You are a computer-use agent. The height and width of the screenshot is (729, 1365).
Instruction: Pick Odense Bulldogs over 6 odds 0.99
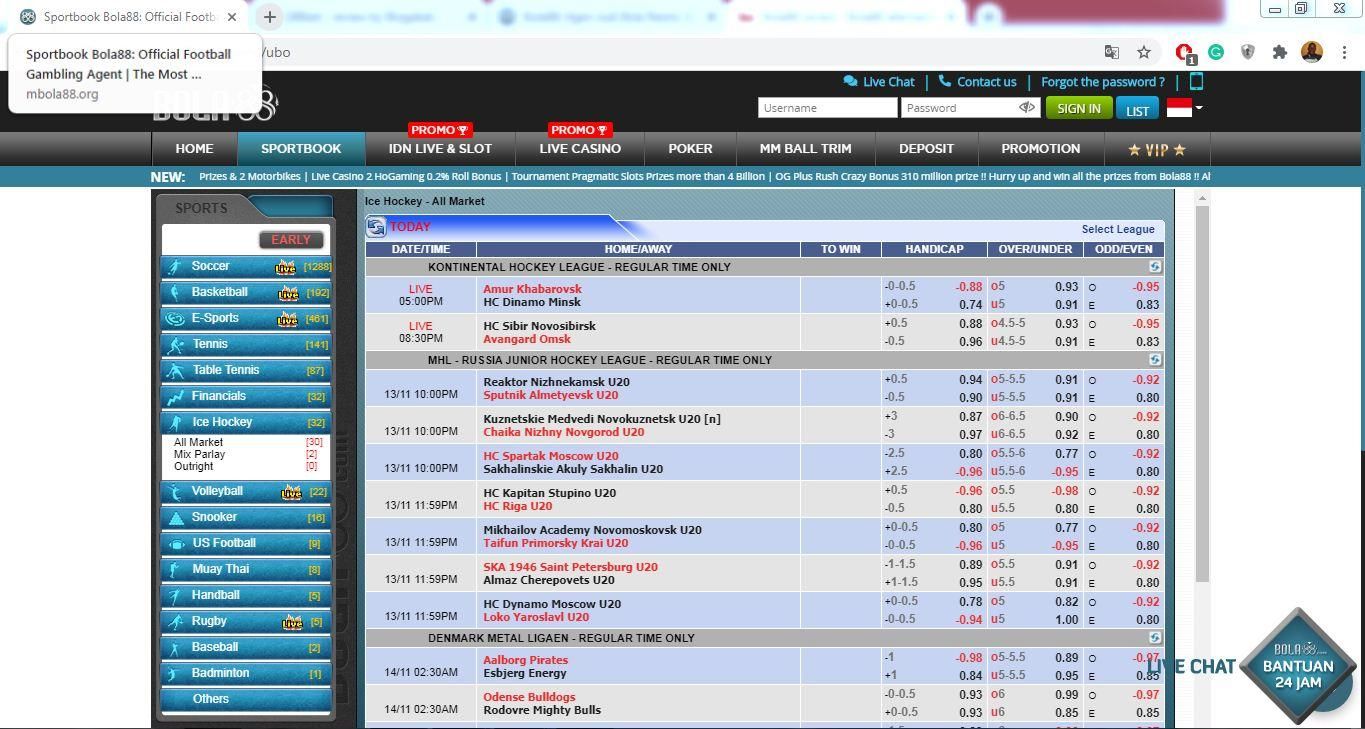(x=1066, y=695)
